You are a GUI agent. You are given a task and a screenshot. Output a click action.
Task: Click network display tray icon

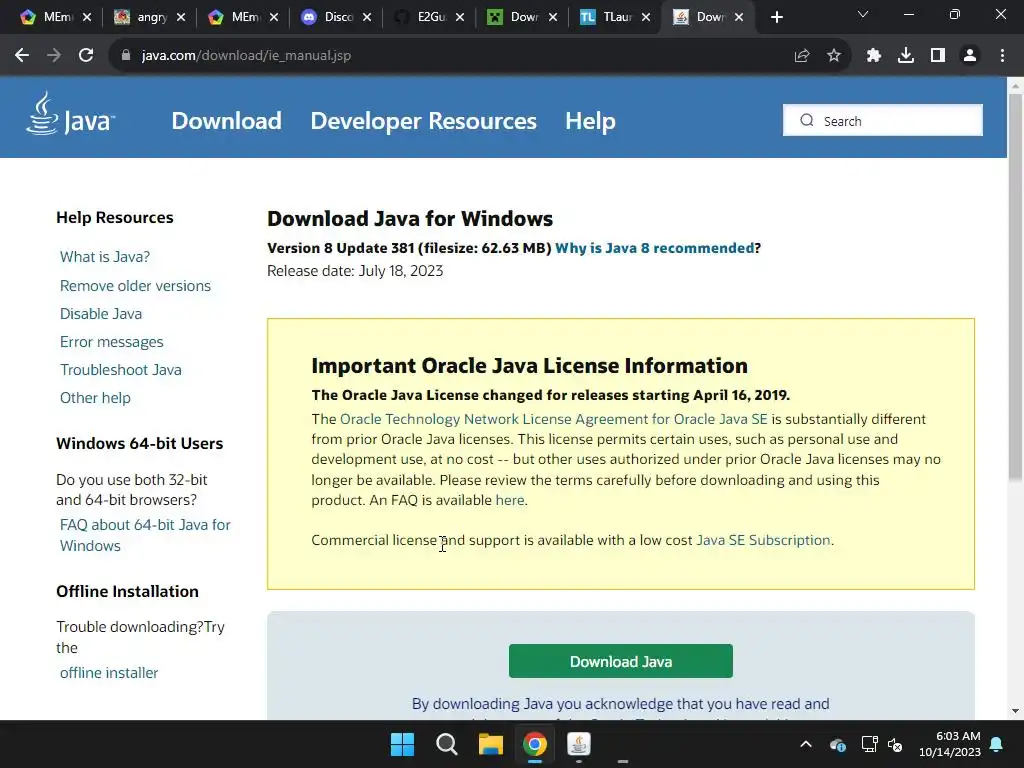pyautogui.click(x=869, y=744)
